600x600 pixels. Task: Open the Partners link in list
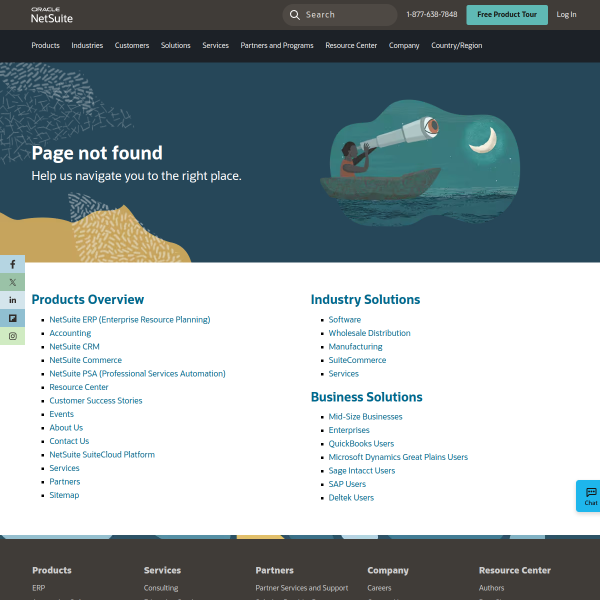pos(65,482)
